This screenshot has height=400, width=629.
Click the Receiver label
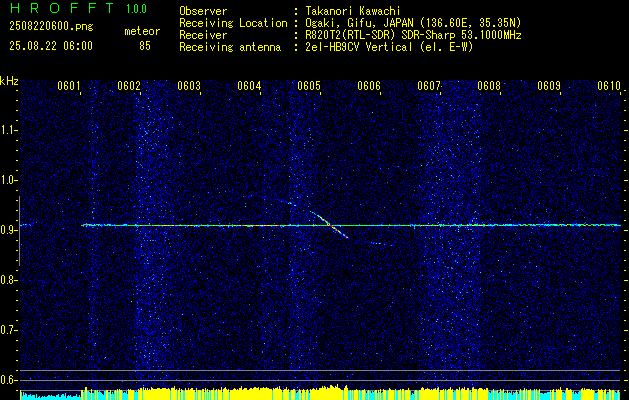click(x=203, y=35)
